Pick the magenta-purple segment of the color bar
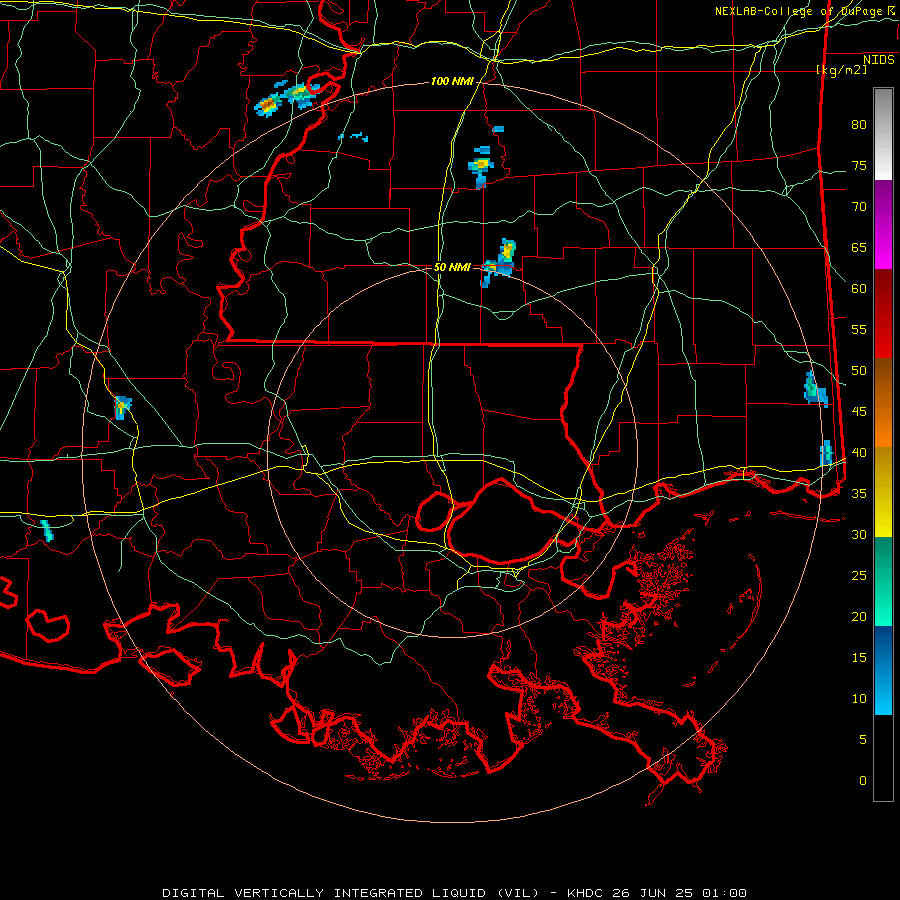The height and width of the screenshot is (900, 900). tap(883, 224)
